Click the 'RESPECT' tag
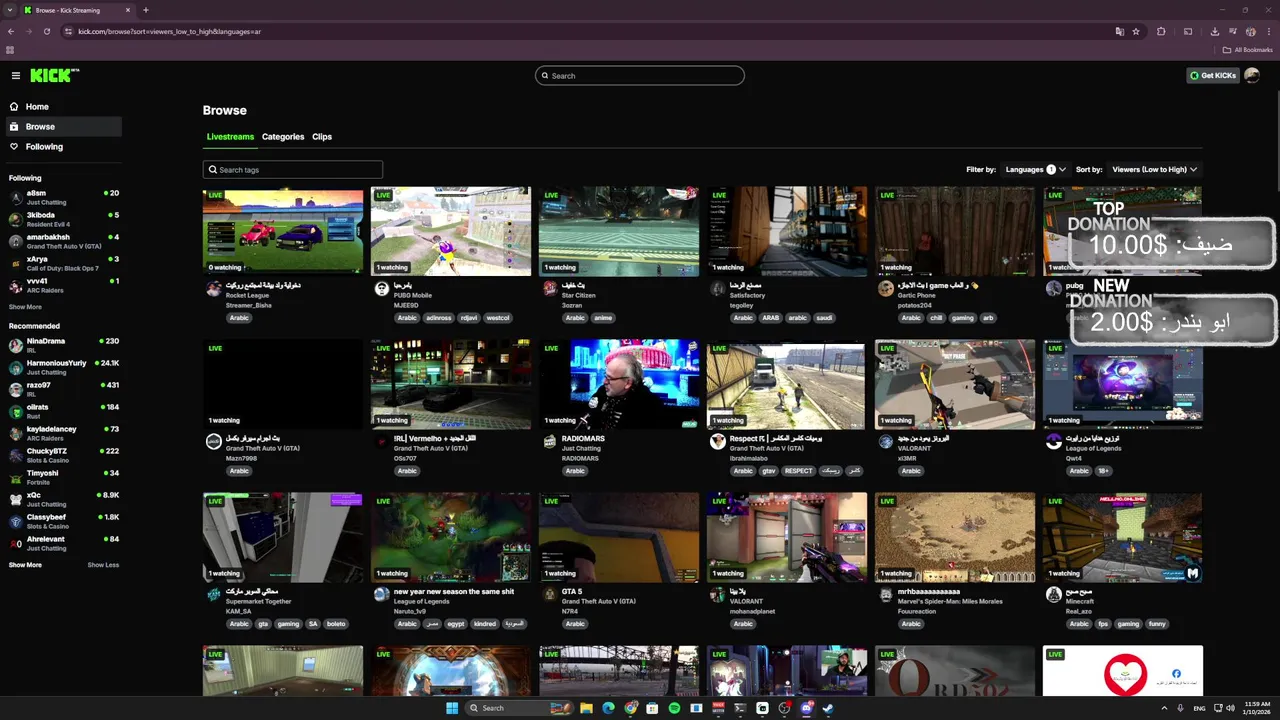The width and height of the screenshot is (1280, 720). pyautogui.click(x=799, y=471)
